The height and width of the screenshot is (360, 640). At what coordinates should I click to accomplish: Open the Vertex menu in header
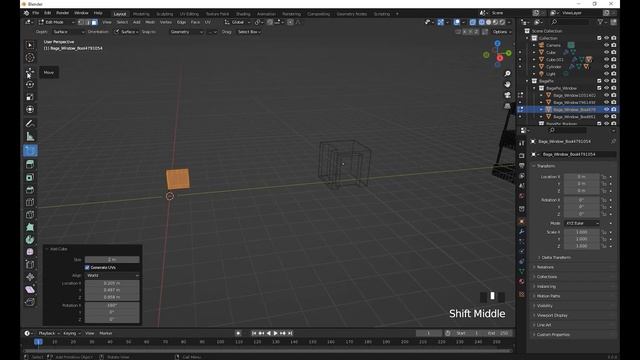(x=166, y=22)
